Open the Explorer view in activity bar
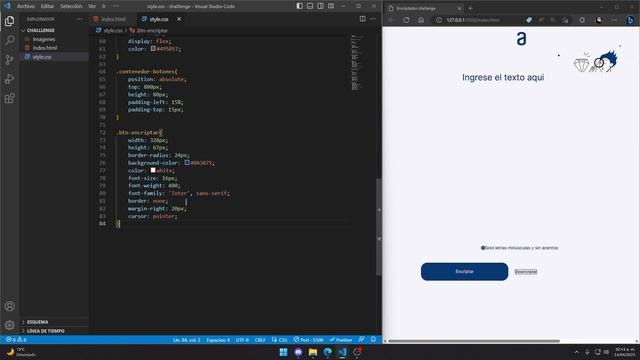Viewport: 640px width, 360px height. click(x=9, y=21)
